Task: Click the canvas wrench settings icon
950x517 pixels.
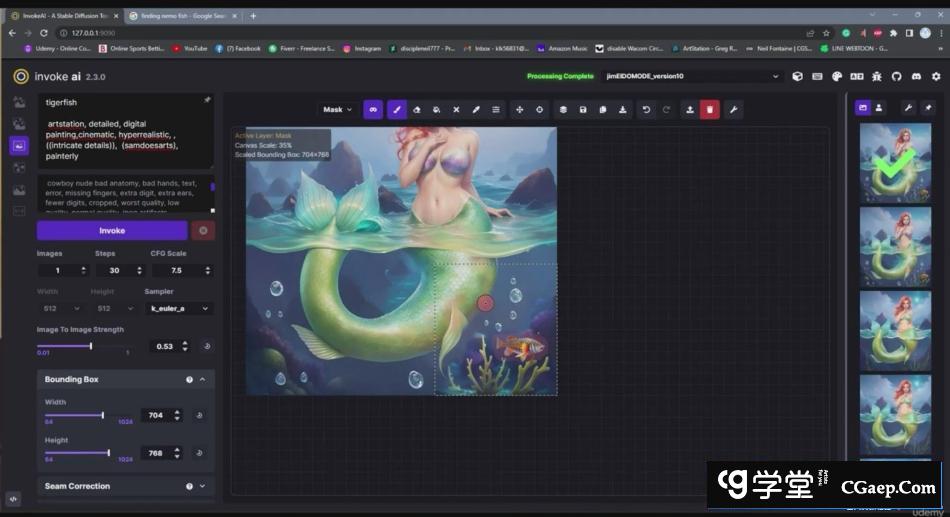Action: click(x=732, y=110)
